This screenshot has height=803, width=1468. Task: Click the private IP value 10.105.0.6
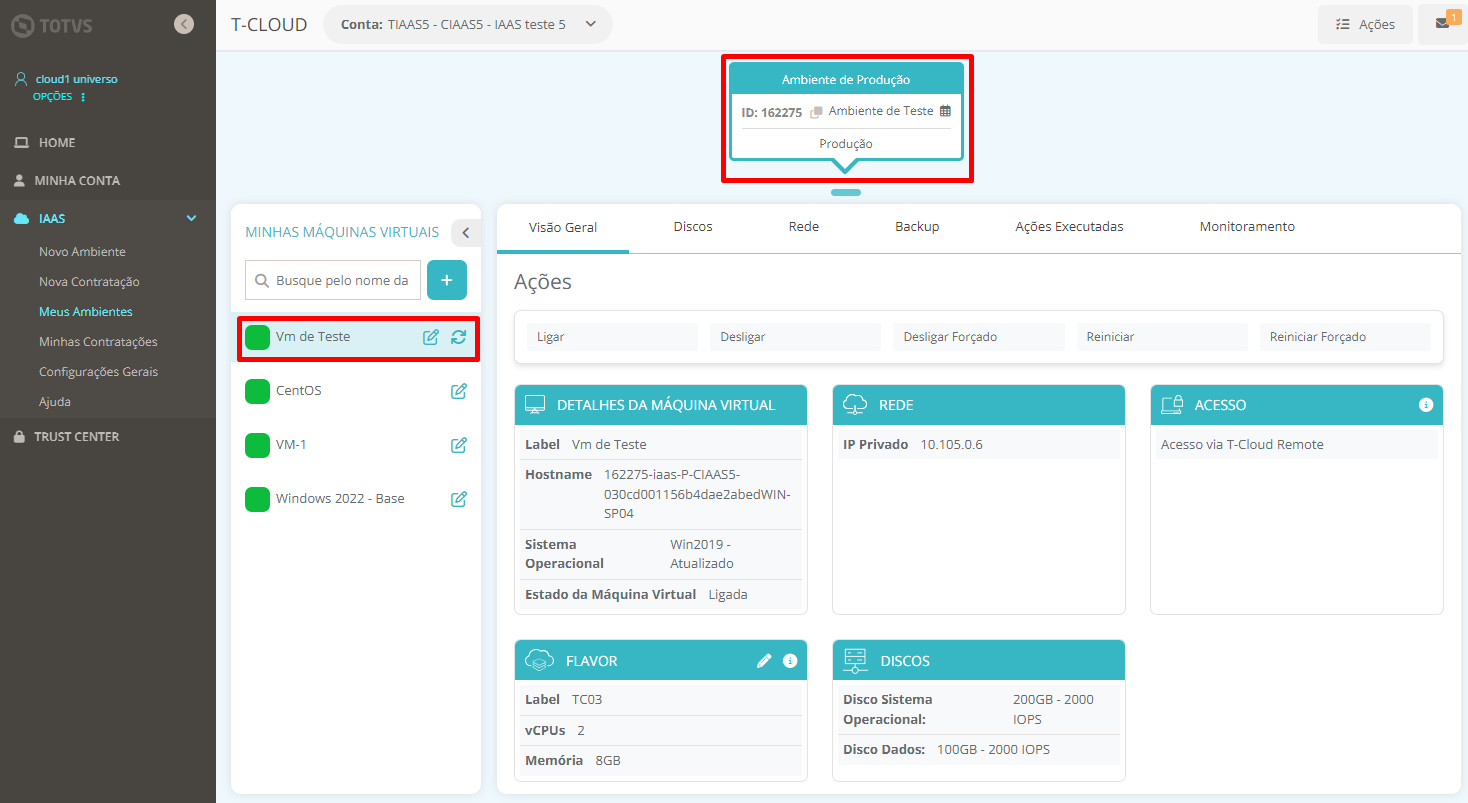[x=951, y=445]
